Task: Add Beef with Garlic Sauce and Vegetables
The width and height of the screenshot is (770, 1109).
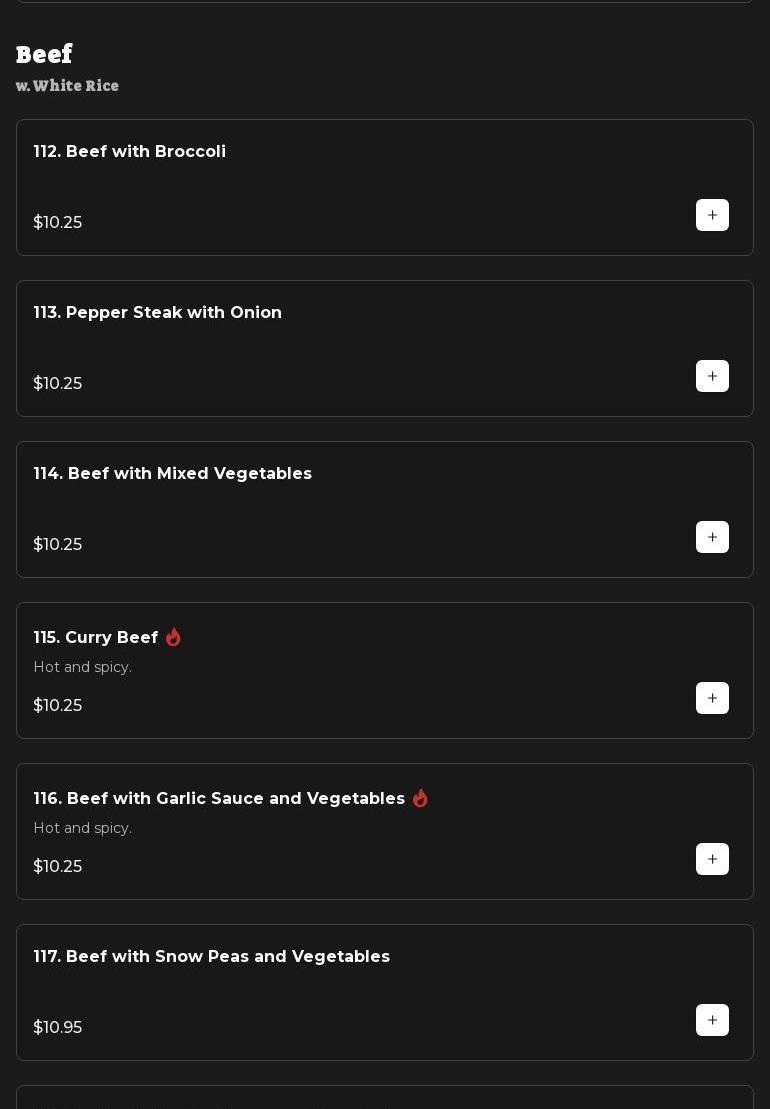Action: pyautogui.click(x=712, y=859)
